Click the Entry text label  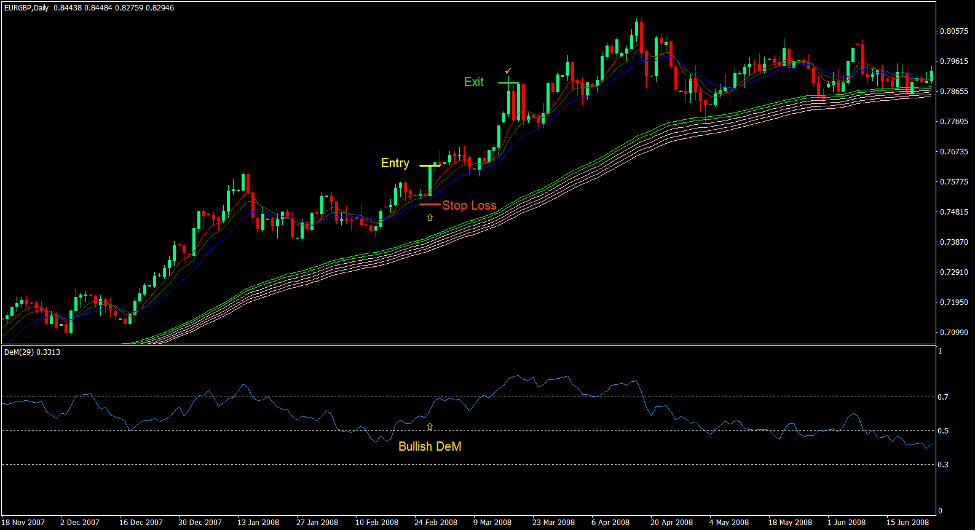coord(394,164)
